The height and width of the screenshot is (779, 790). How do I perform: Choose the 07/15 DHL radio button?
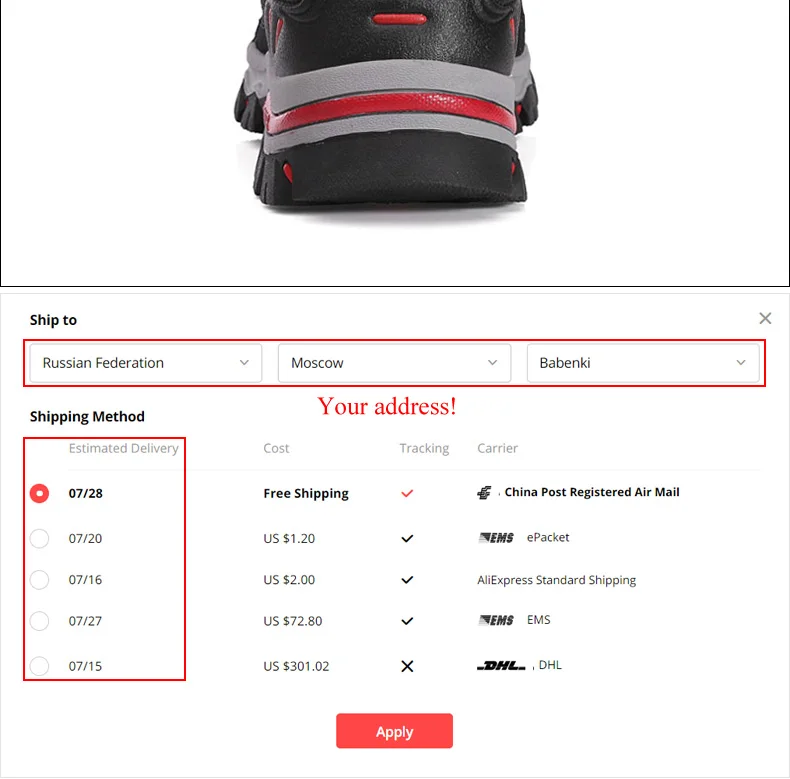39,666
